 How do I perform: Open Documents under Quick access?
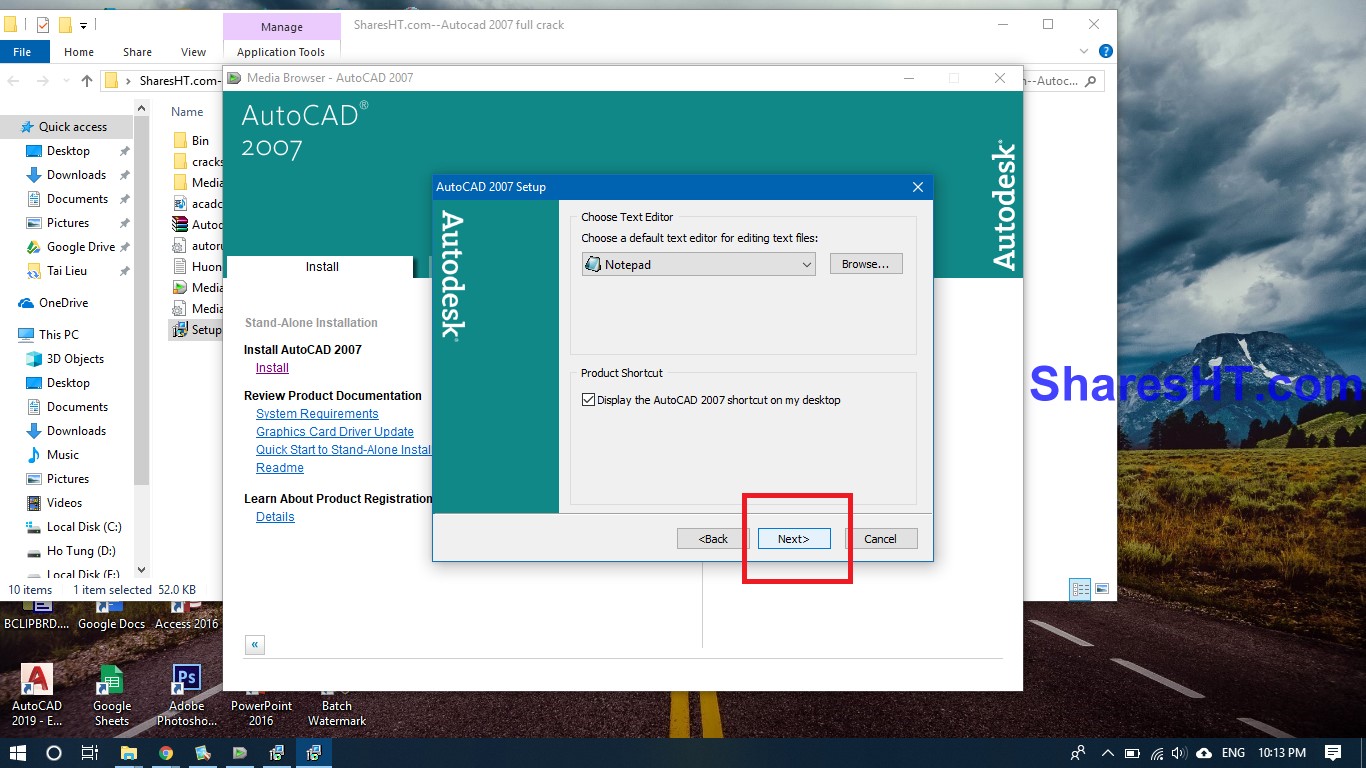(77, 199)
